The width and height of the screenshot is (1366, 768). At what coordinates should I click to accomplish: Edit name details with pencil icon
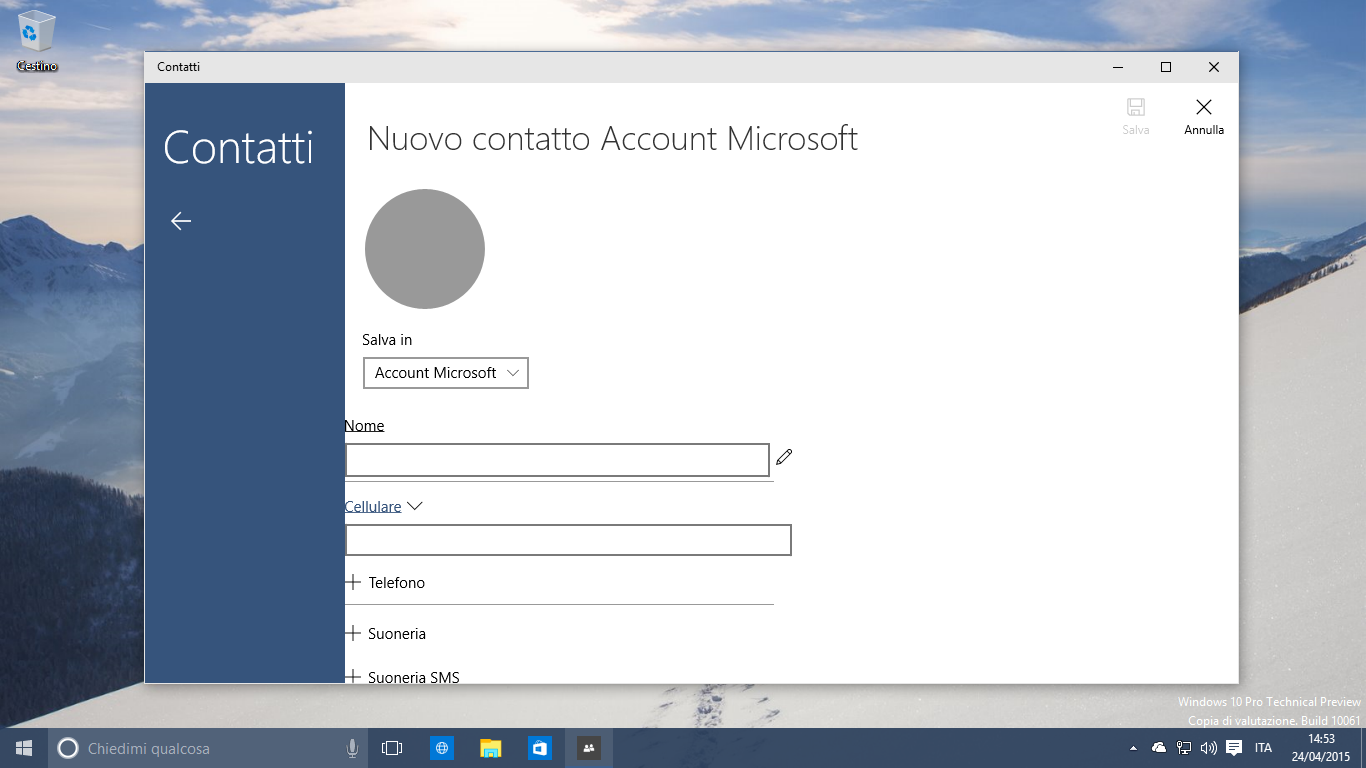pyautogui.click(x=784, y=457)
